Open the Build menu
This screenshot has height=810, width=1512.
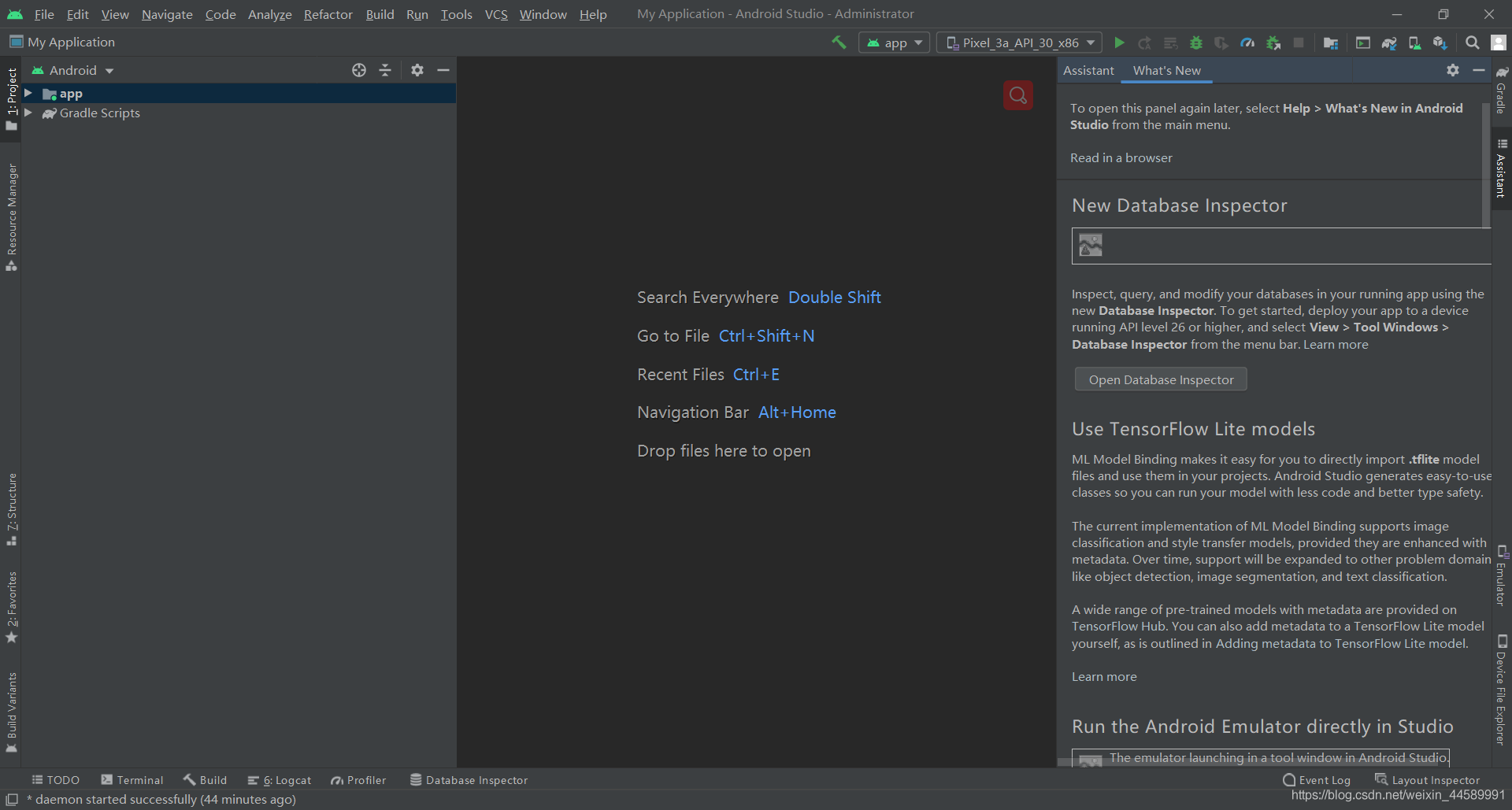pyautogui.click(x=380, y=14)
